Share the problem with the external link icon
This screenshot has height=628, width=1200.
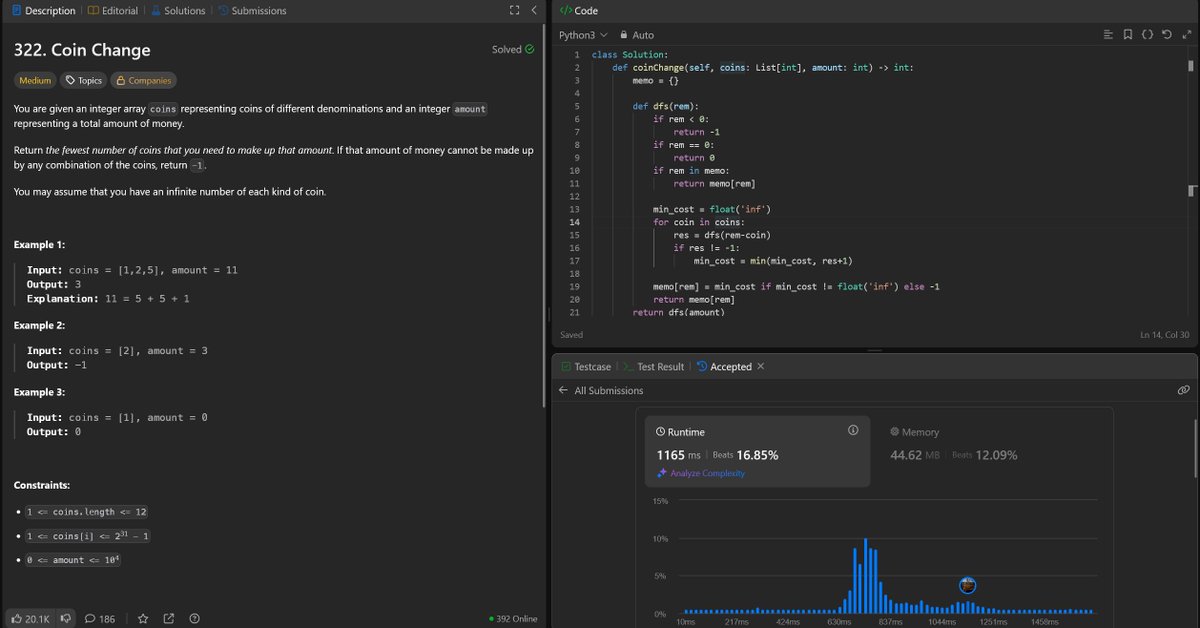(168, 619)
